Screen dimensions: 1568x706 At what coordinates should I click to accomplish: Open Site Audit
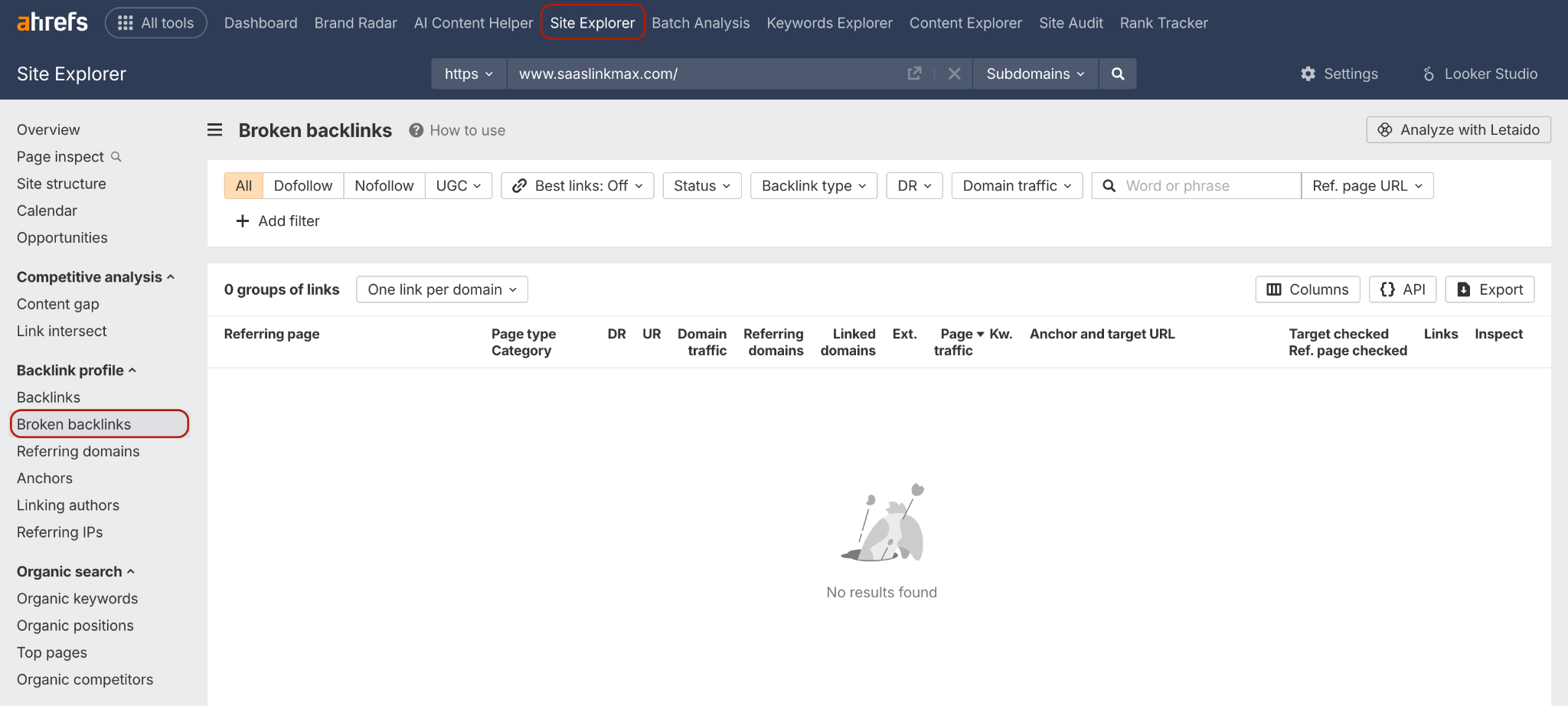[1070, 23]
